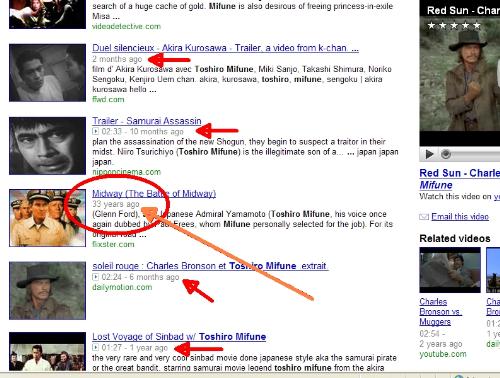Click the envelope icon beside Email this video
The width and height of the screenshot is (500, 378).
tap(424, 217)
